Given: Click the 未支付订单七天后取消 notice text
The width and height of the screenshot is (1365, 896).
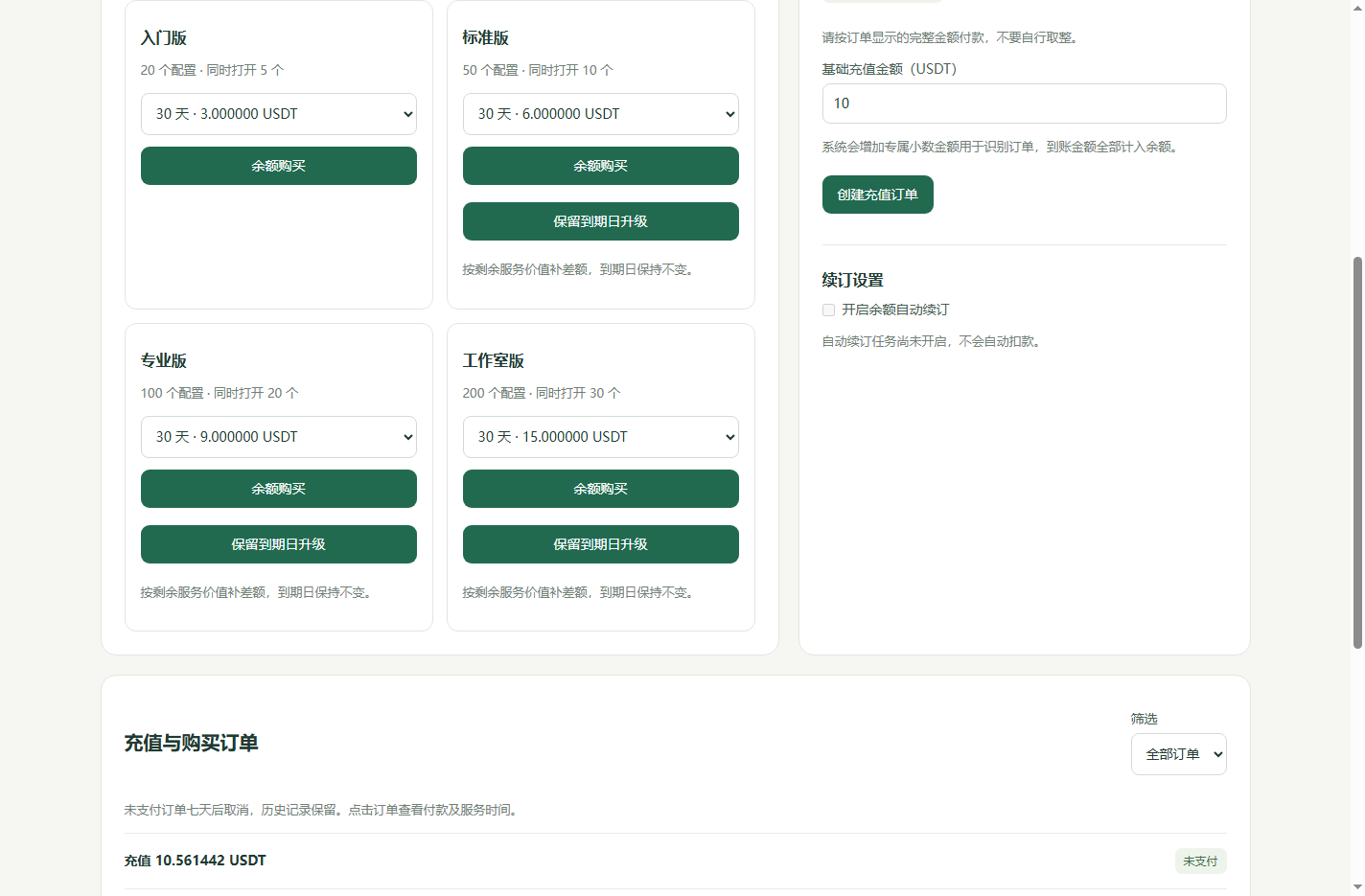Looking at the screenshot, I should click(x=323, y=810).
